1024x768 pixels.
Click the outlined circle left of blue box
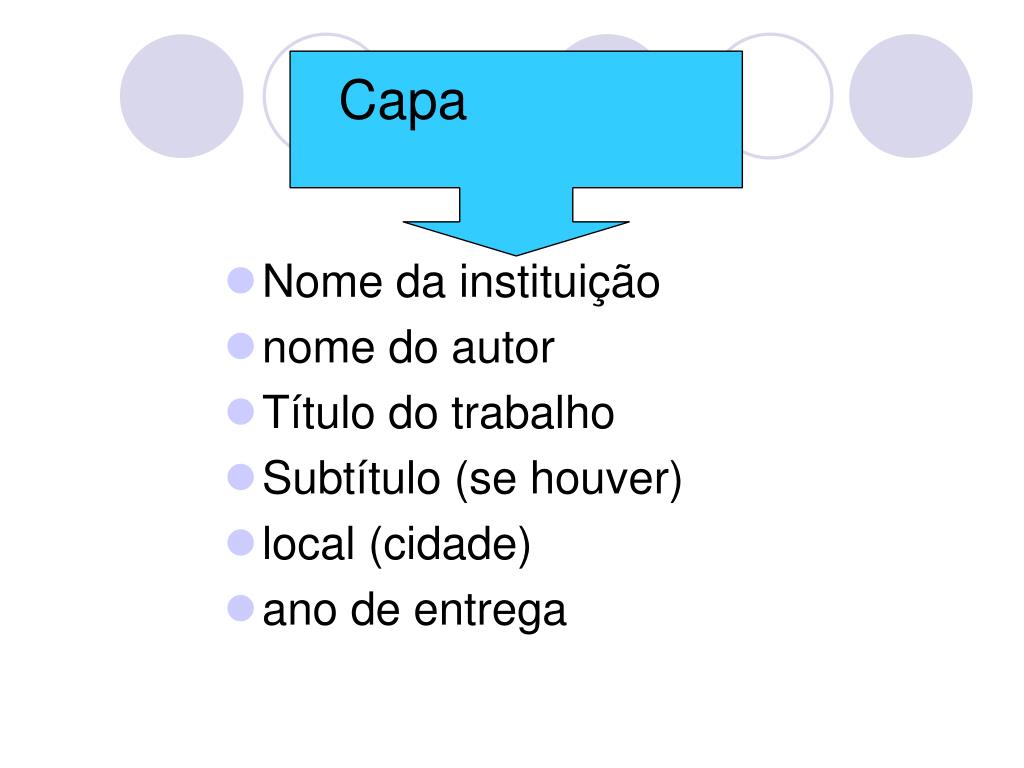[x=277, y=96]
